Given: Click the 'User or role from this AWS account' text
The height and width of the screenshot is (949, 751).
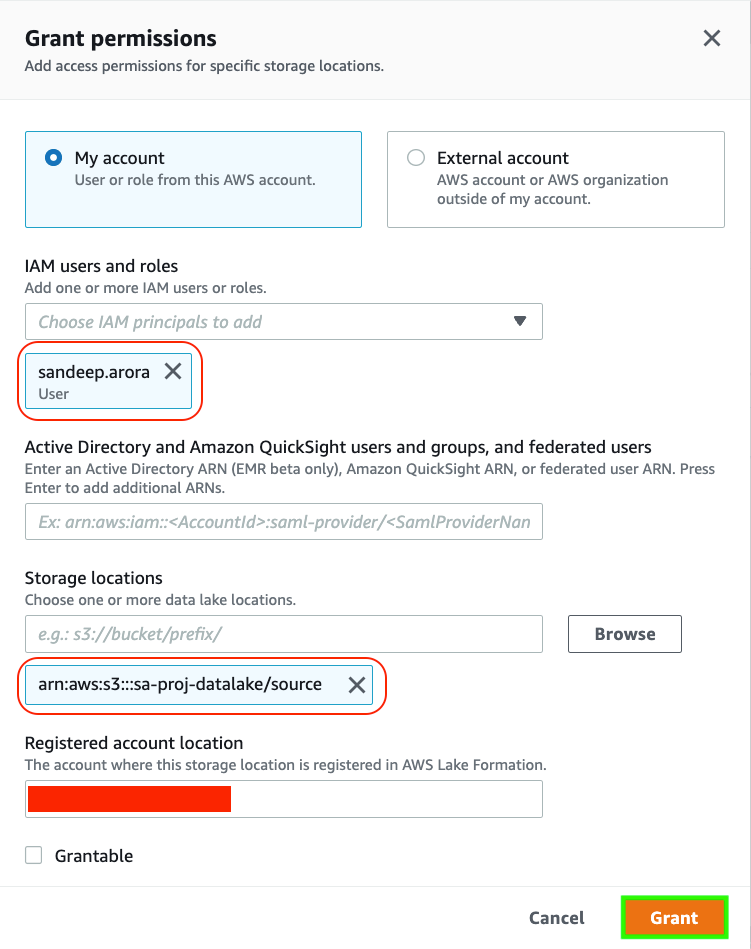Looking at the screenshot, I should pyautogui.click(x=195, y=180).
